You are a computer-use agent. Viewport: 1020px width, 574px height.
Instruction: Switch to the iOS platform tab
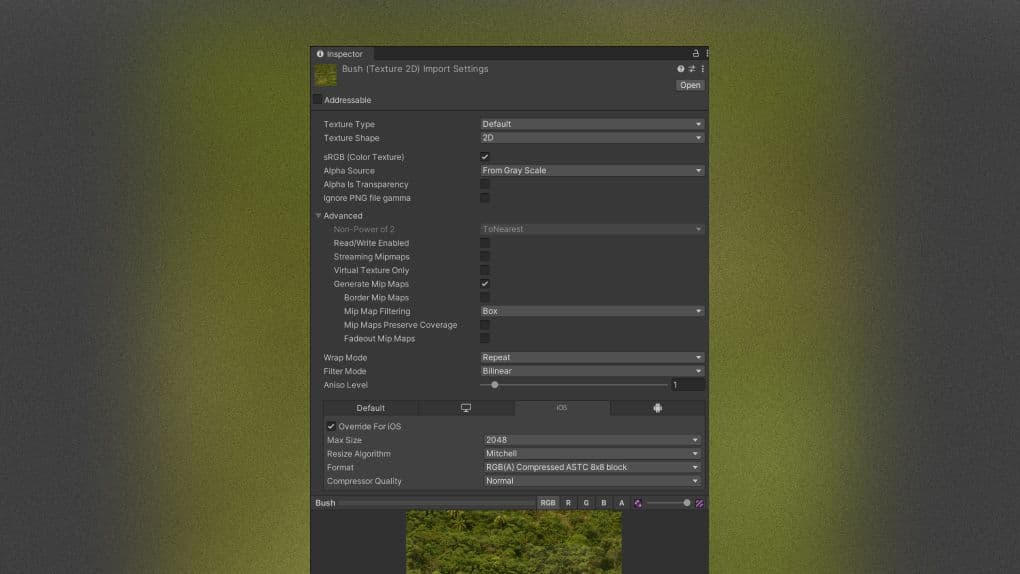click(562, 408)
